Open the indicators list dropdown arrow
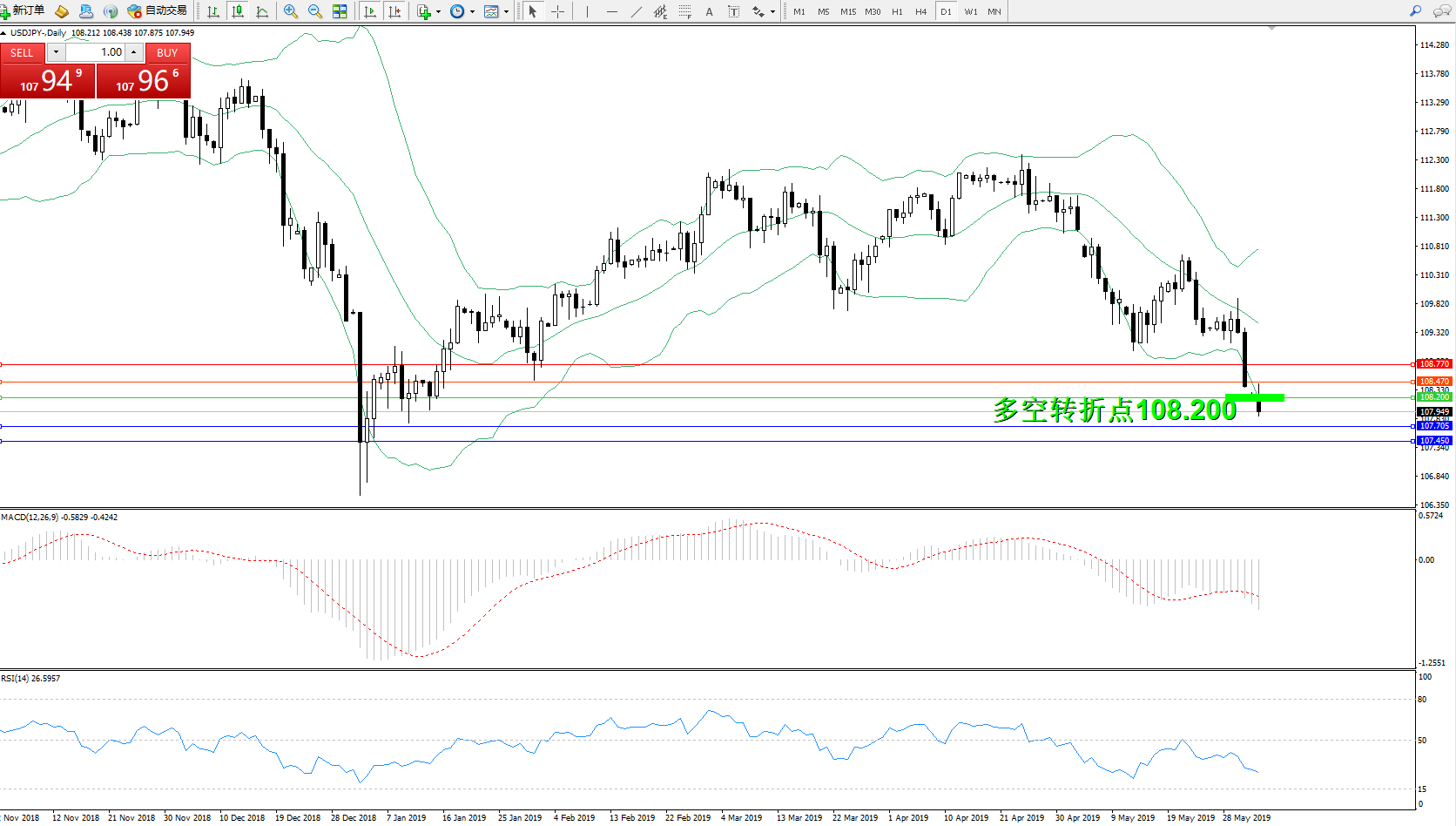Screen dimensions: 1456x826 tap(438, 11)
